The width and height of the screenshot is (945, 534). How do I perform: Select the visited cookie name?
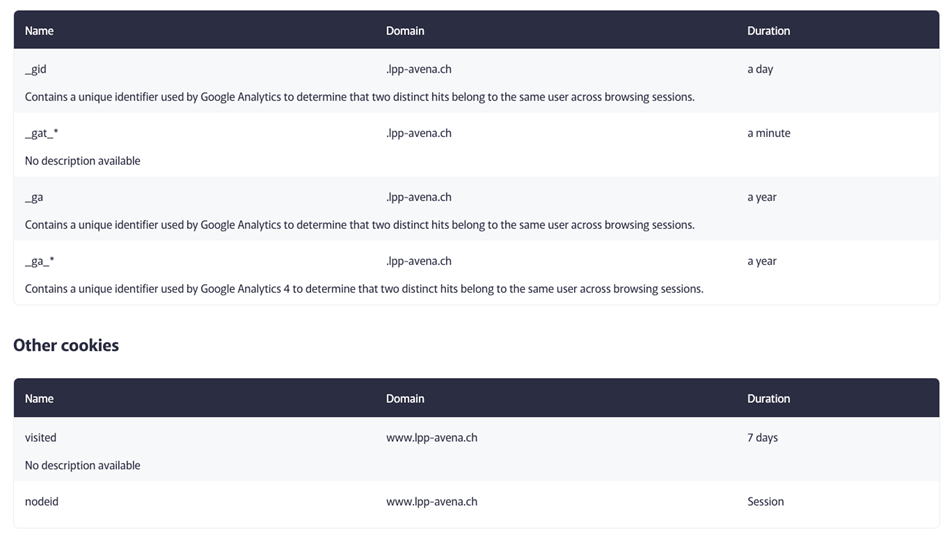pos(41,438)
